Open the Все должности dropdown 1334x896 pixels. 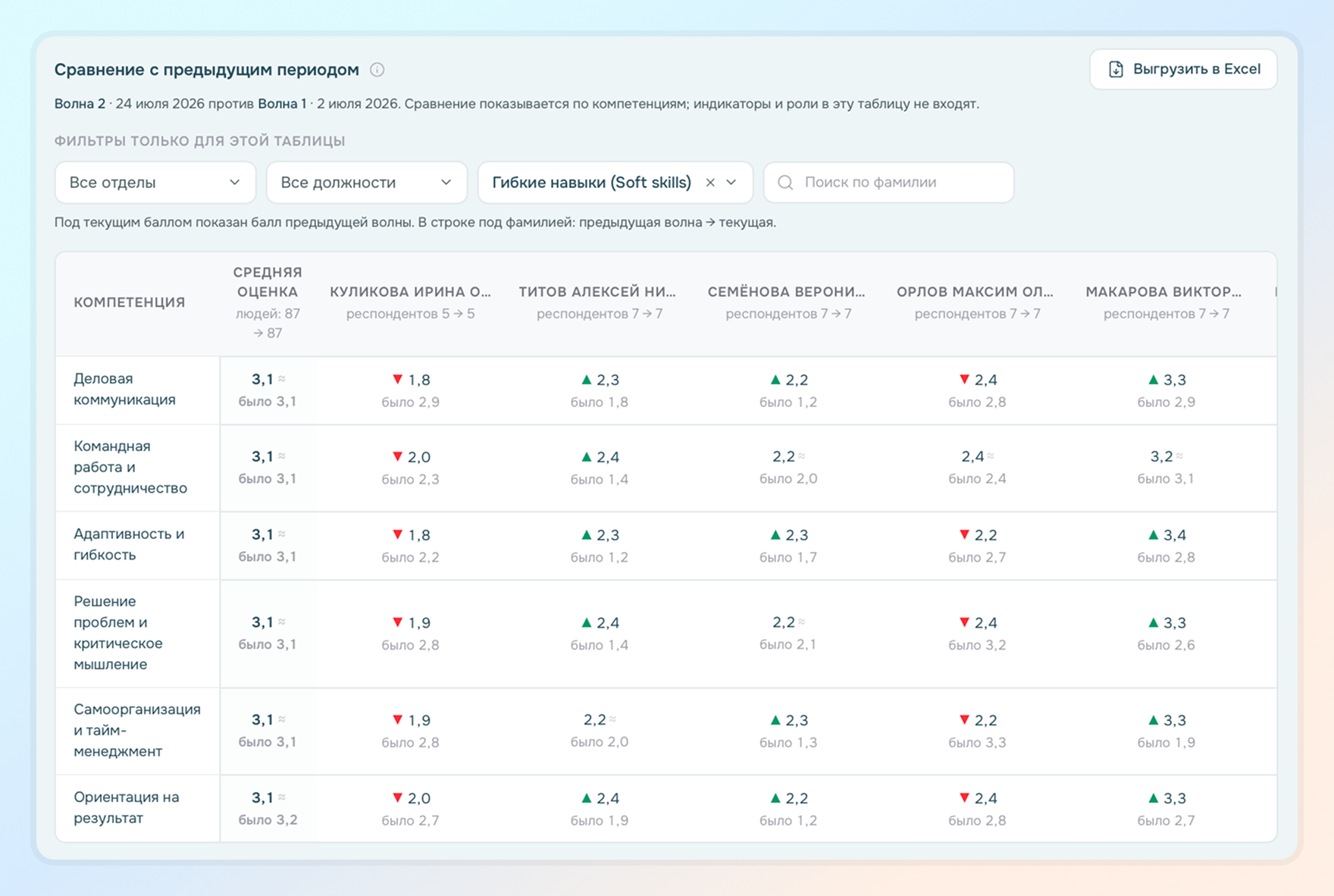coord(366,183)
